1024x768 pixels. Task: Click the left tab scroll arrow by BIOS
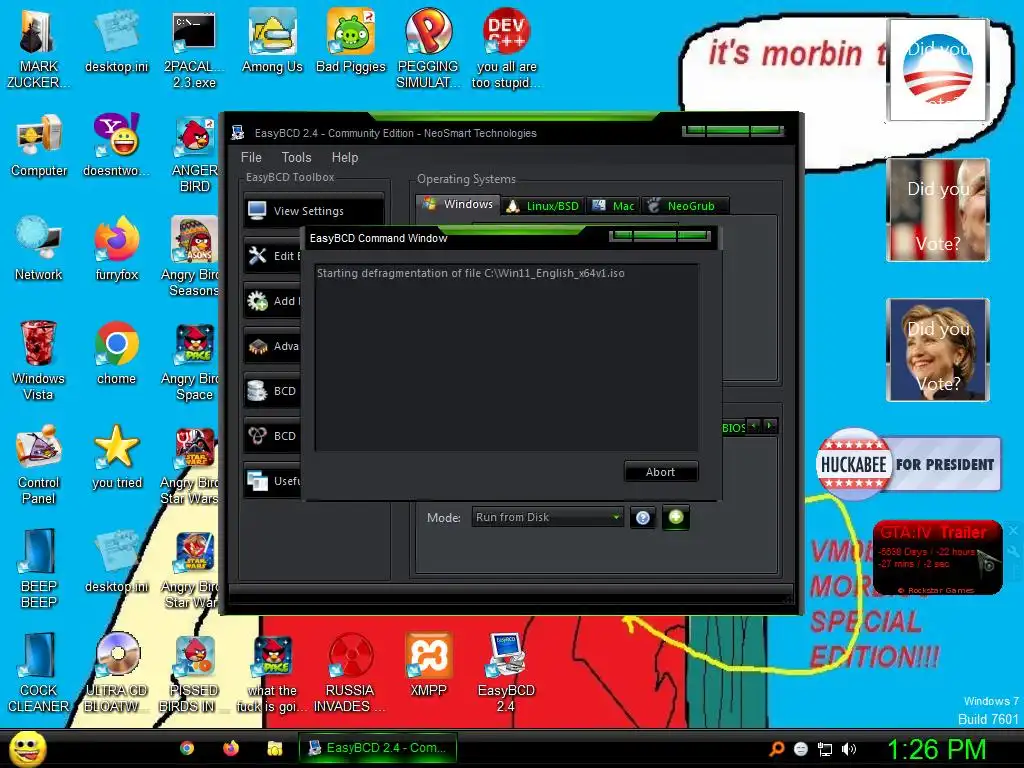(x=754, y=426)
